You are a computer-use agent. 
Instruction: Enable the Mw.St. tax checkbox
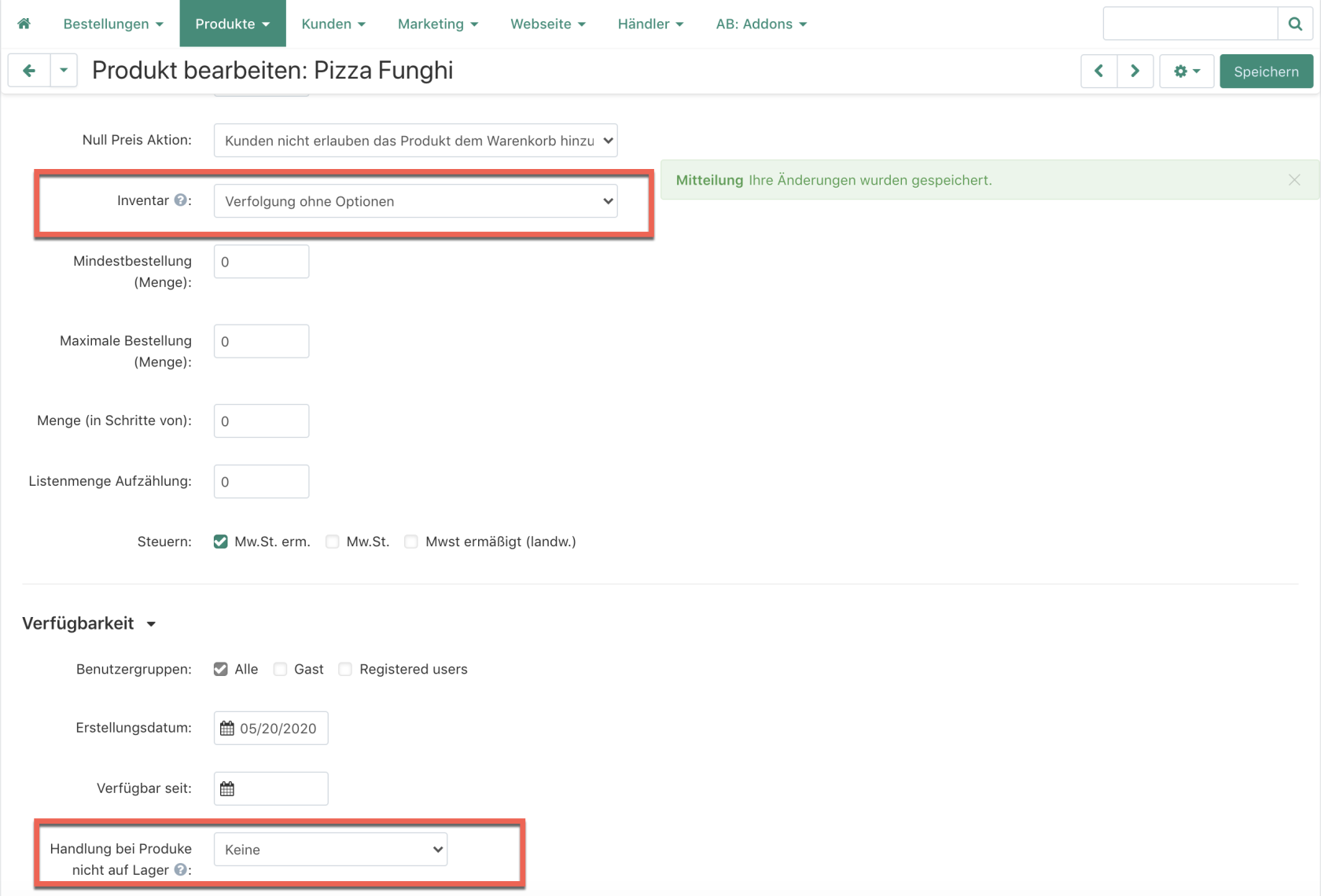coord(333,542)
